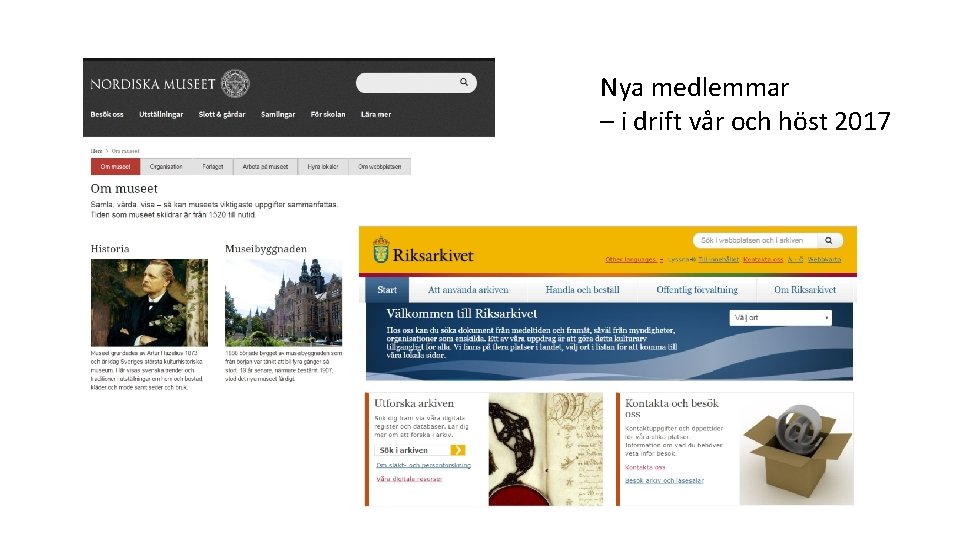Click the Besök arkiv och läsesalar link

664,481
